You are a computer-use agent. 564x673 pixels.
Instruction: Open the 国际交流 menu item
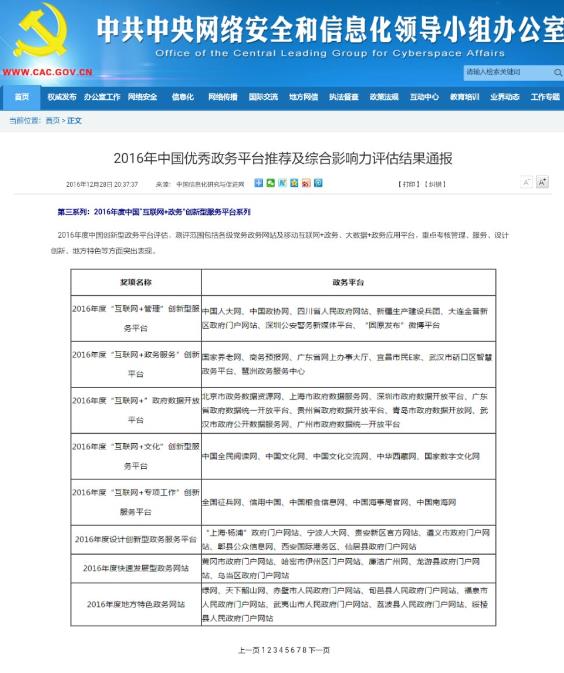point(263,97)
